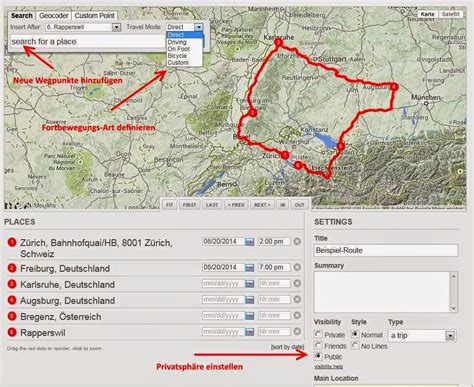Viewport: 474px width, 387px height.
Task: Open calendar picker for Zürich row
Action: pos(249,242)
